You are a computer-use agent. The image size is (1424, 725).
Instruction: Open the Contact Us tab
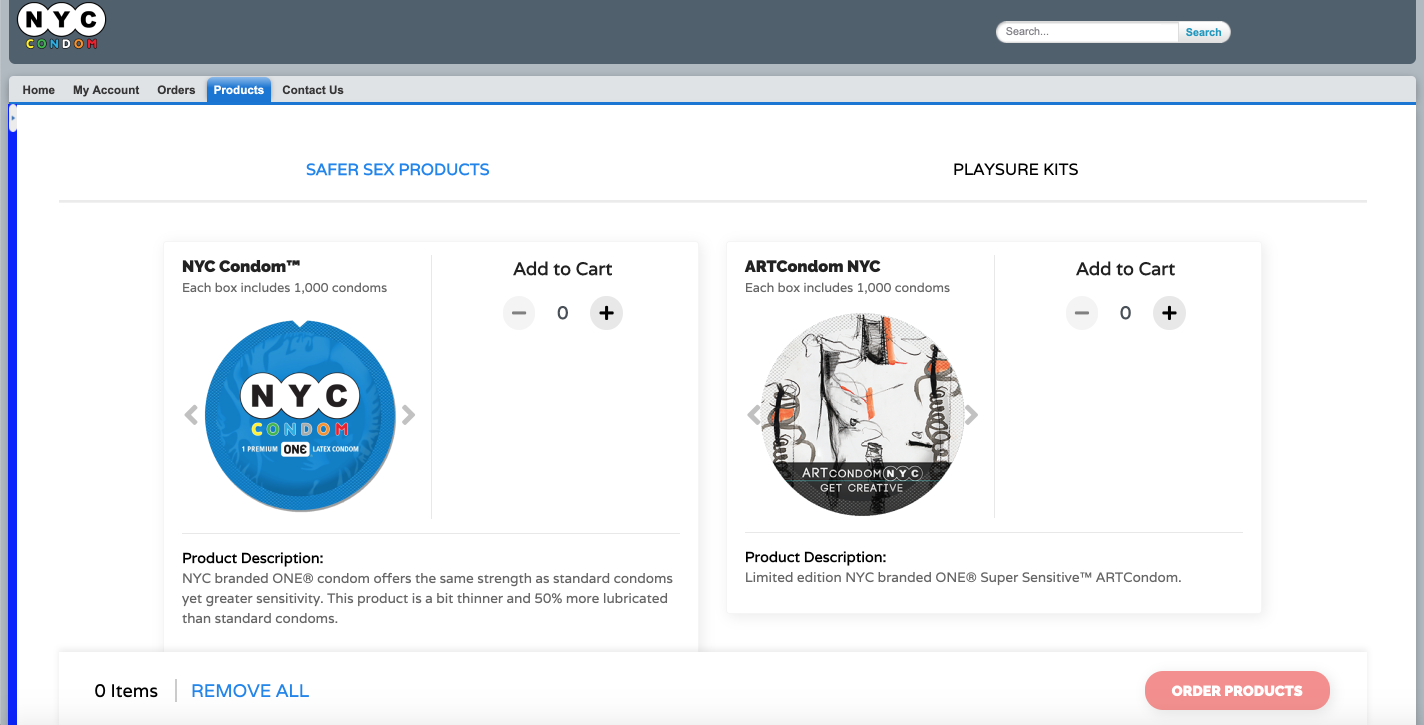[313, 90]
